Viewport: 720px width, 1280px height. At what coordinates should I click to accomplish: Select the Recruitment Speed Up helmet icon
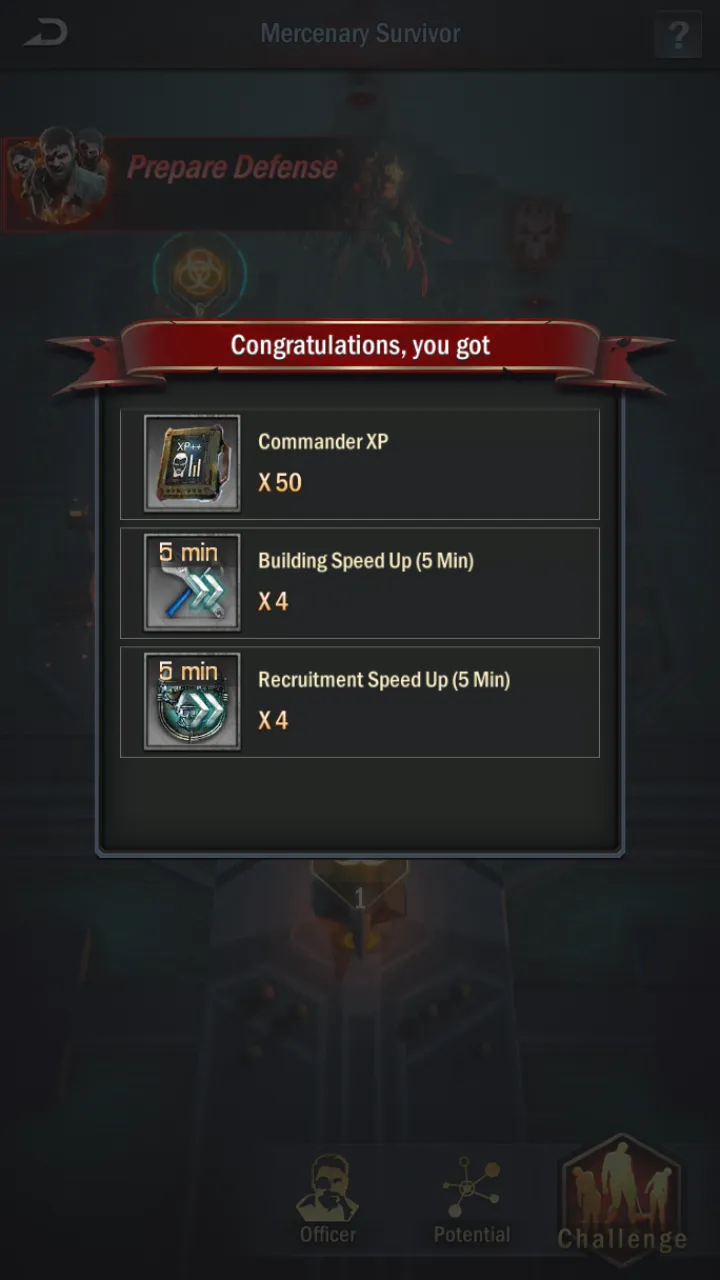192,701
